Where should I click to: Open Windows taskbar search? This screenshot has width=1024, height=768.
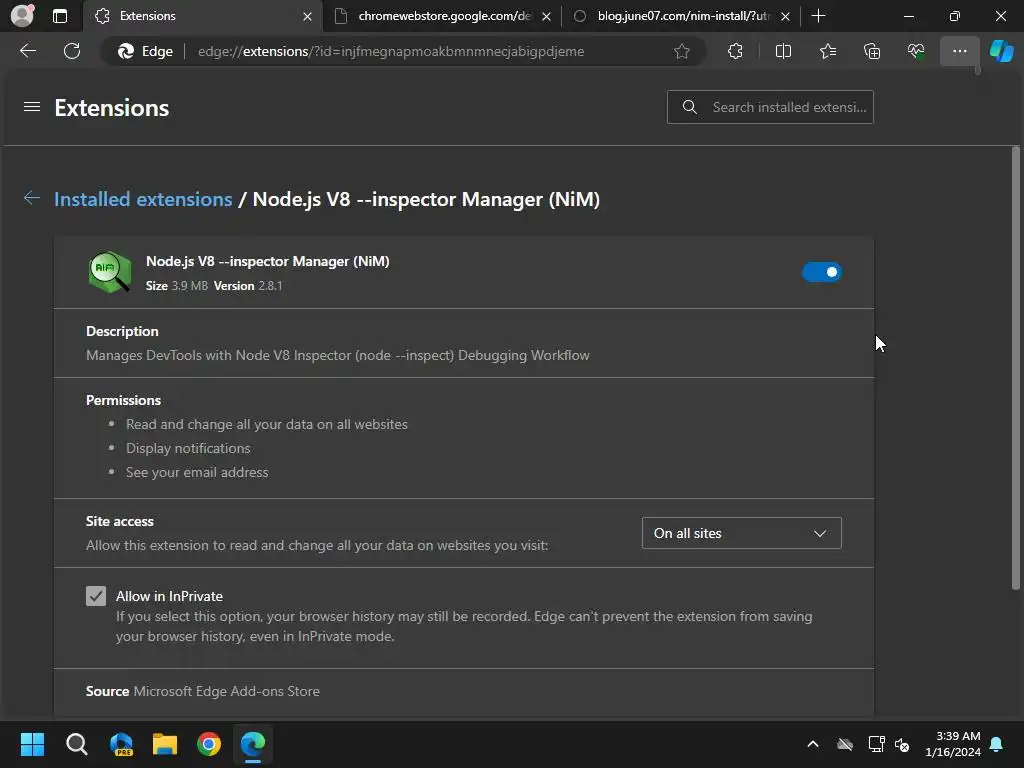click(x=76, y=744)
